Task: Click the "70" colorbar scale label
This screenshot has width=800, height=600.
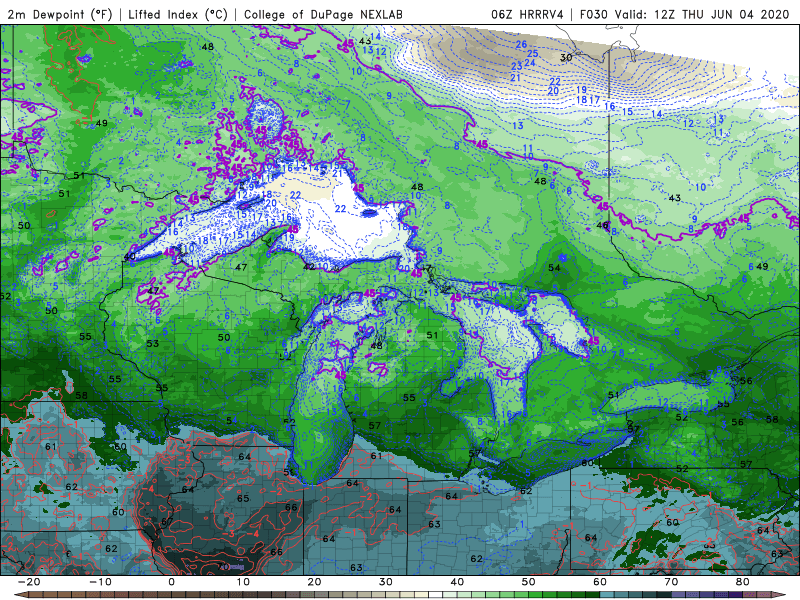Action: click(x=671, y=582)
